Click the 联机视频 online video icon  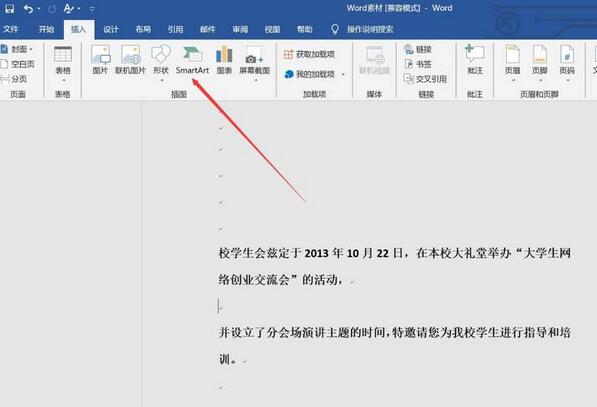[x=375, y=60]
